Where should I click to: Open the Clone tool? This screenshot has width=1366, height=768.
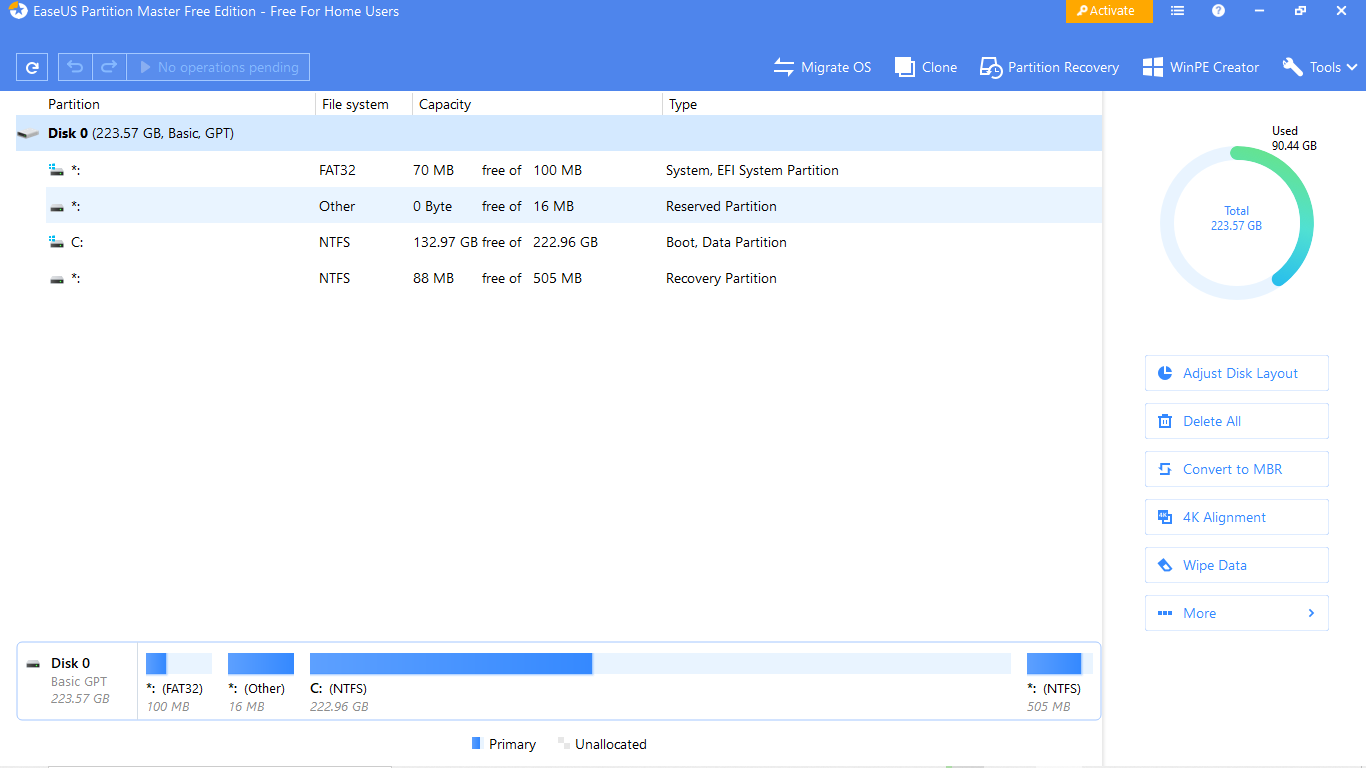coord(926,67)
